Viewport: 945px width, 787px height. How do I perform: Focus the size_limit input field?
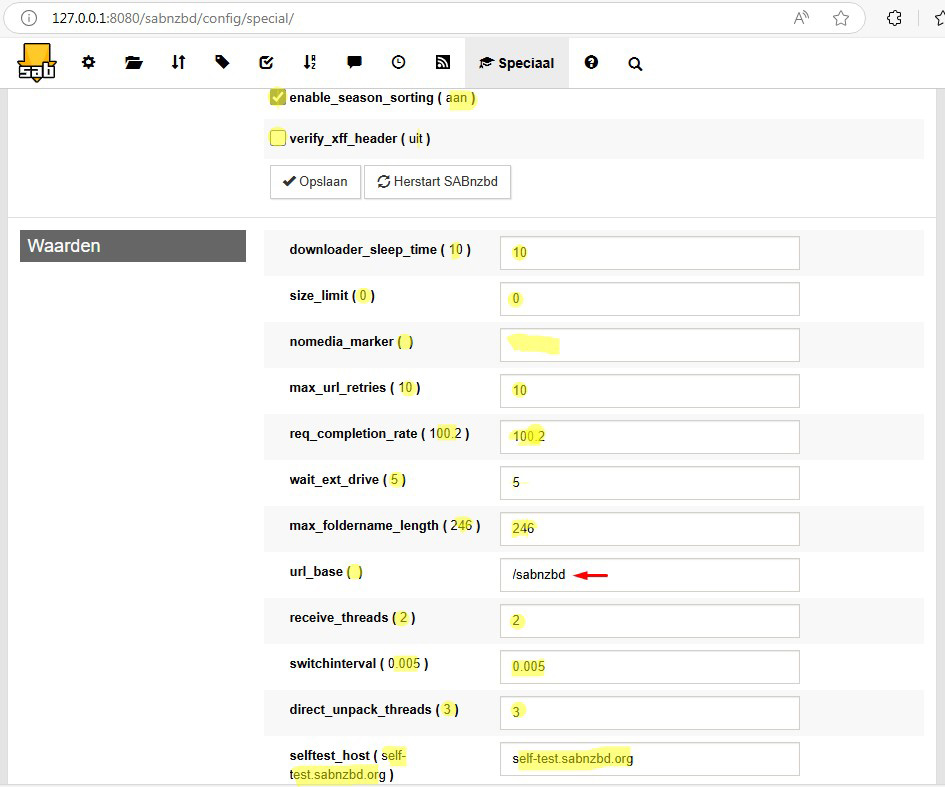click(x=650, y=299)
